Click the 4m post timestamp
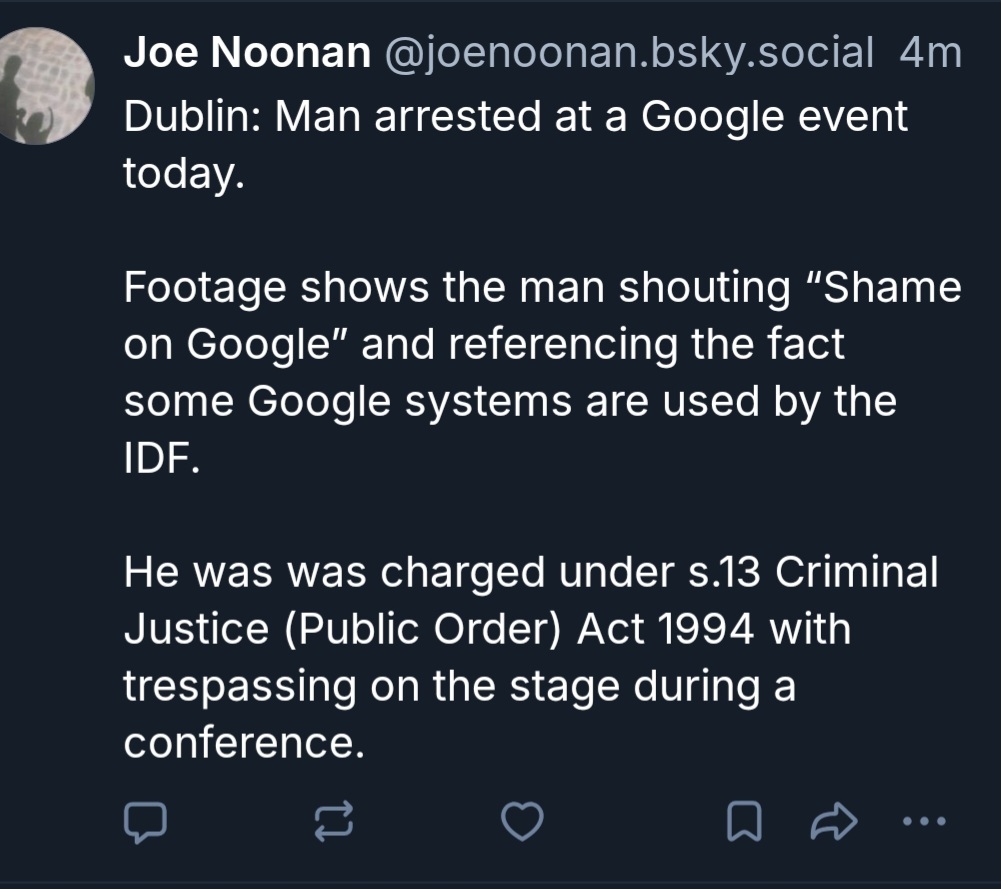Viewport: 1001px width, 889px height. [x=930, y=54]
